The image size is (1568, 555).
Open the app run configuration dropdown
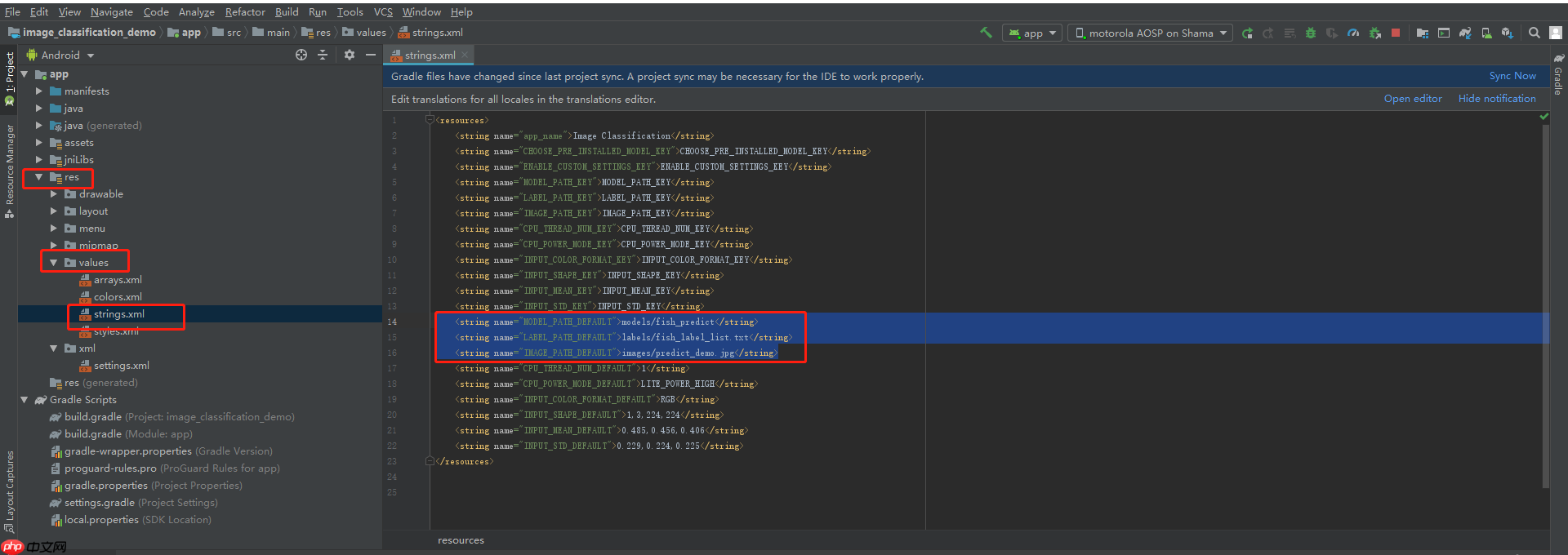[x=1033, y=33]
